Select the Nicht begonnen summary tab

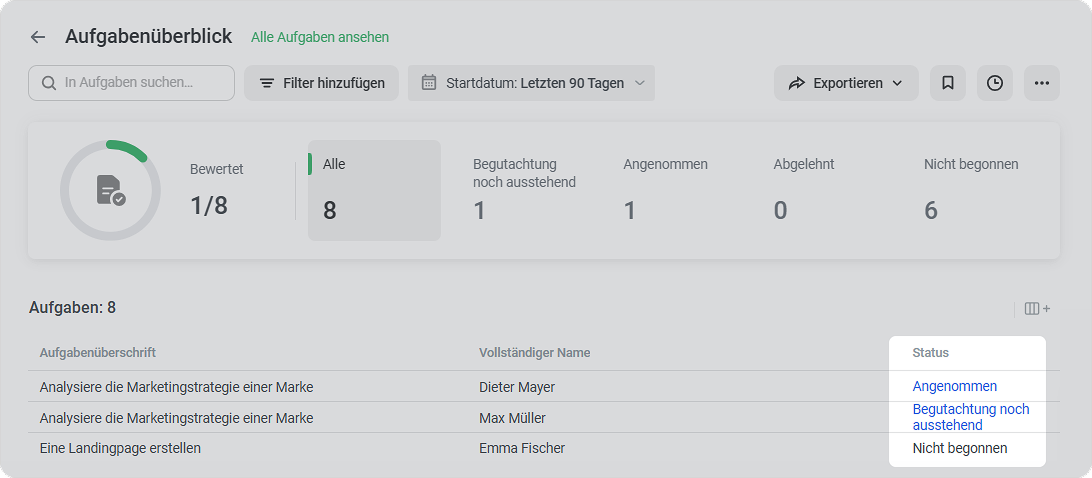click(x=971, y=190)
